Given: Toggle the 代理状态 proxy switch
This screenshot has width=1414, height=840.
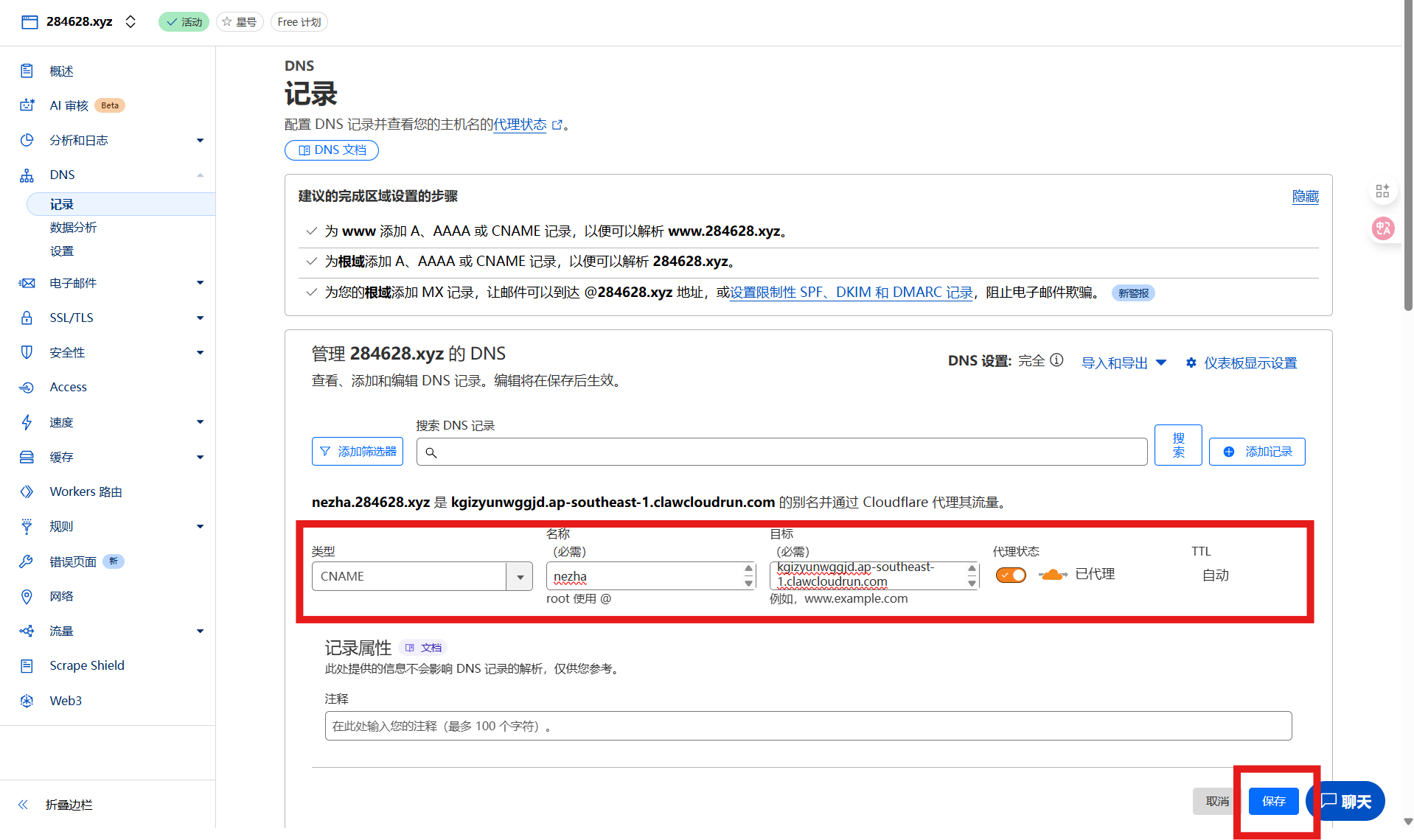Looking at the screenshot, I should (x=1011, y=575).
